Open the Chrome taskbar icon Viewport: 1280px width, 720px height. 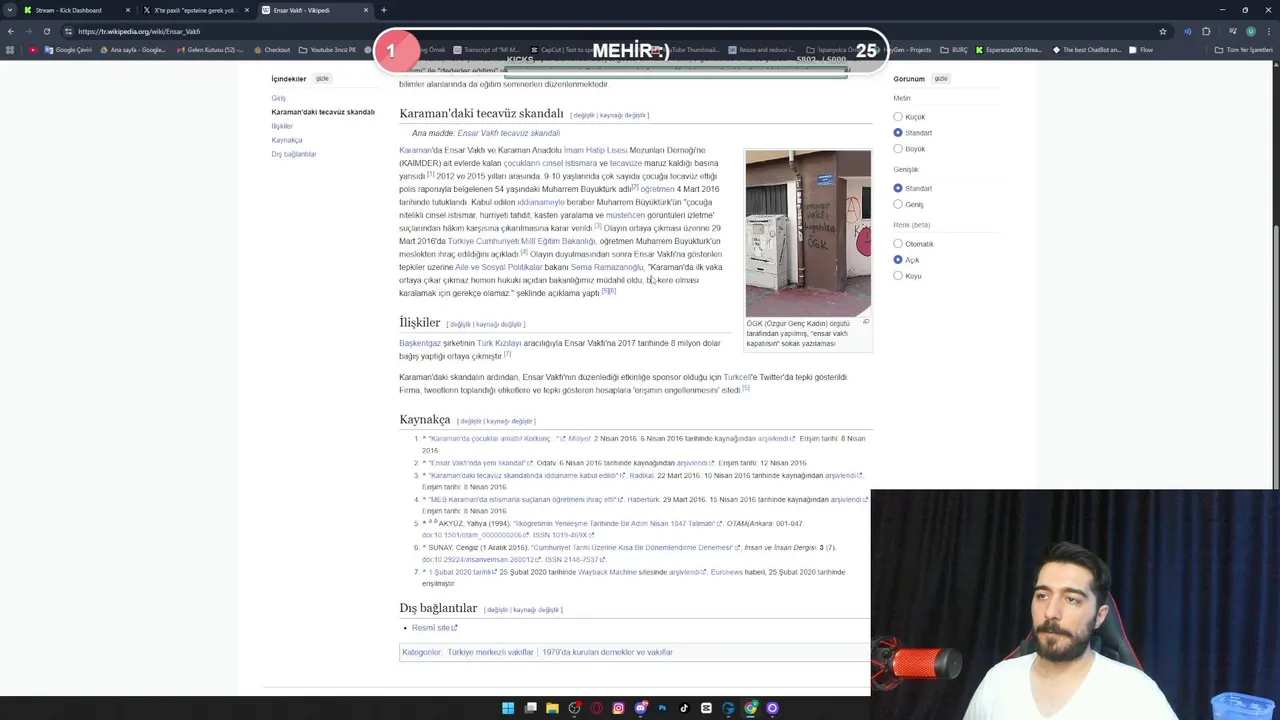(750, 708)
